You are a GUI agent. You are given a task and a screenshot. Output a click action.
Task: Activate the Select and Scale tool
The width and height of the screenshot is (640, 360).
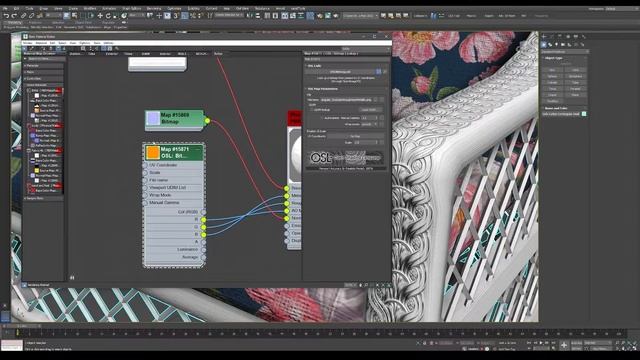coord(116,16)
